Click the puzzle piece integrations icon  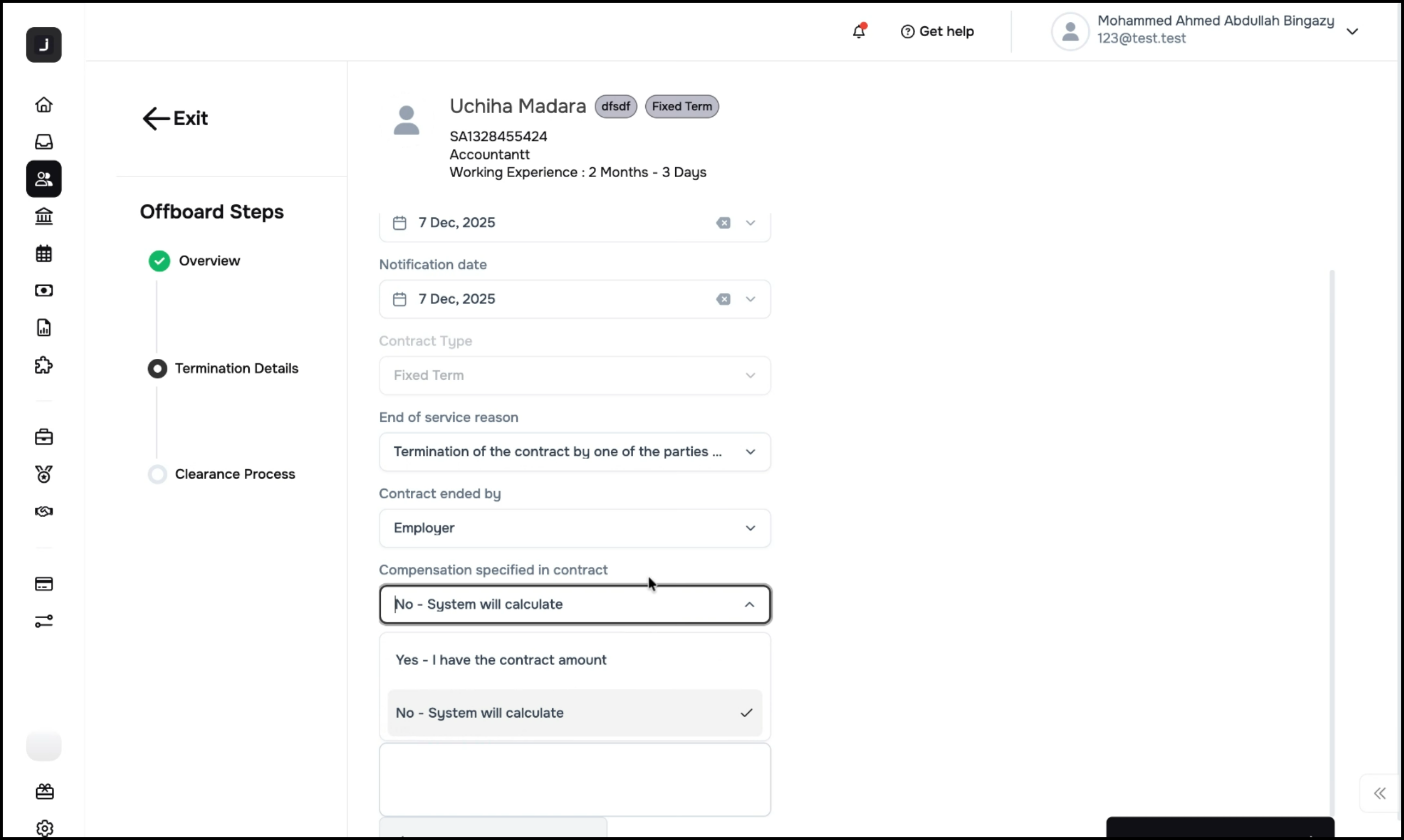pos(44,365)
